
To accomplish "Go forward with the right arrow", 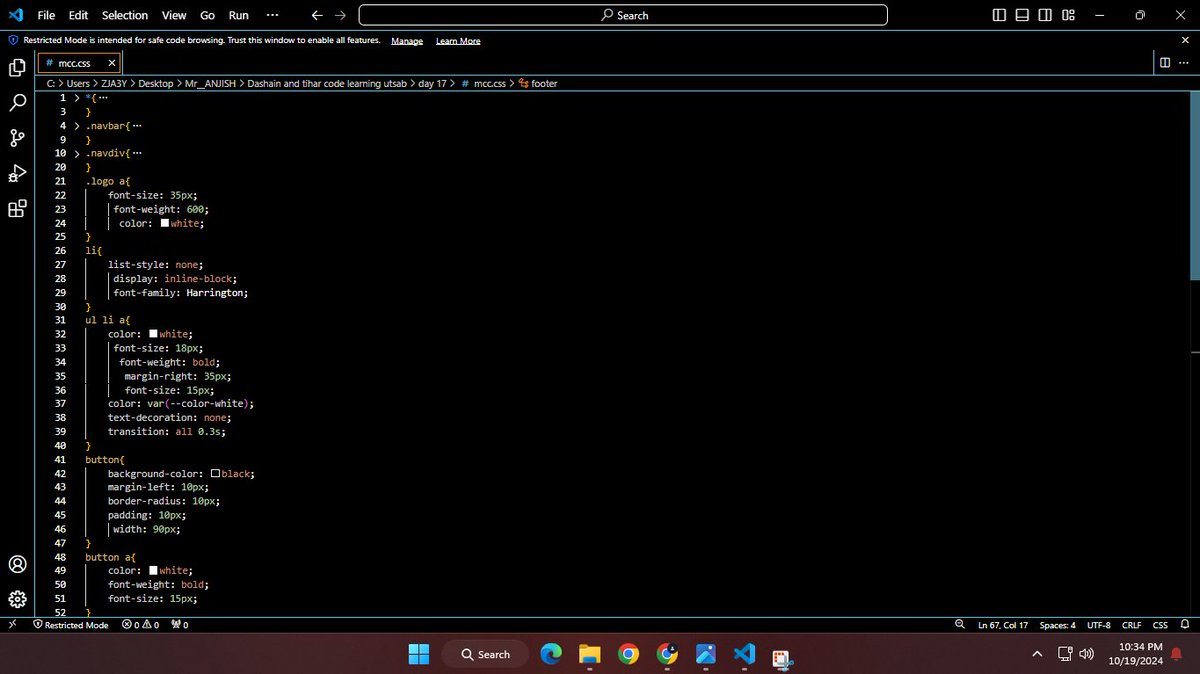I will click(340, 15).
